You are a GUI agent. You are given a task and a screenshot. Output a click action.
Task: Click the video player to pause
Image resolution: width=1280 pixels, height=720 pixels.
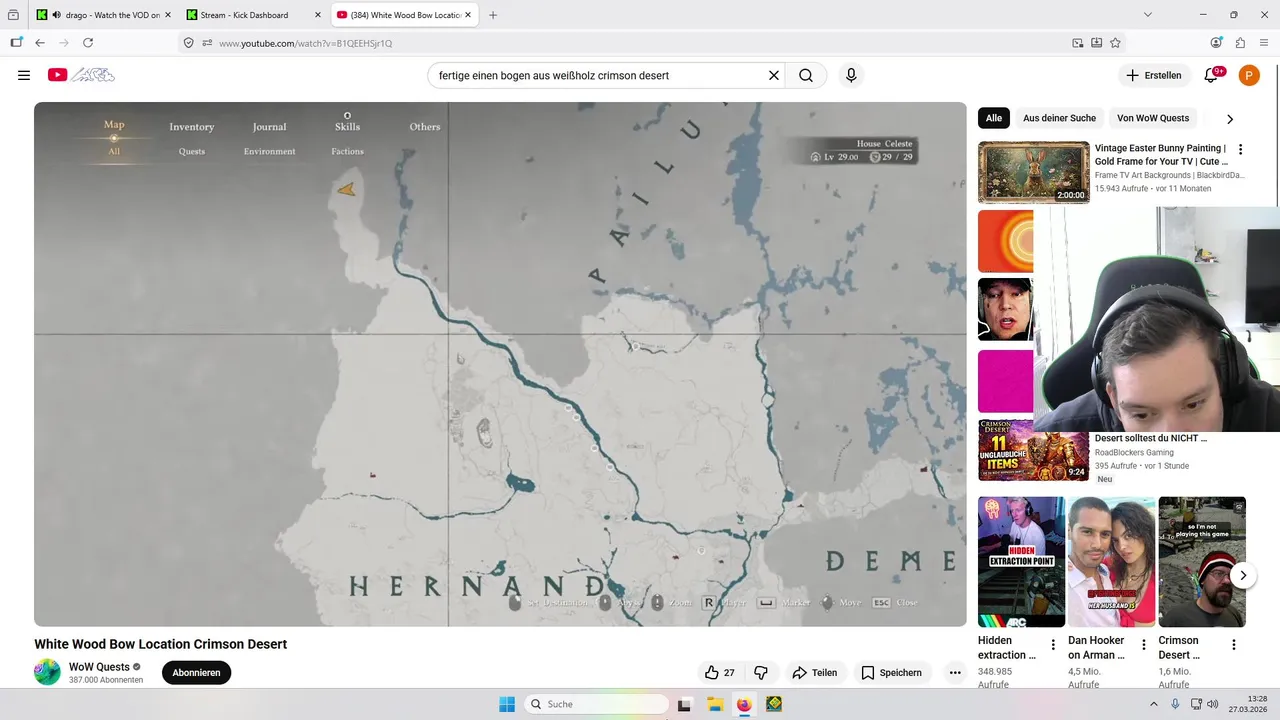500,364
